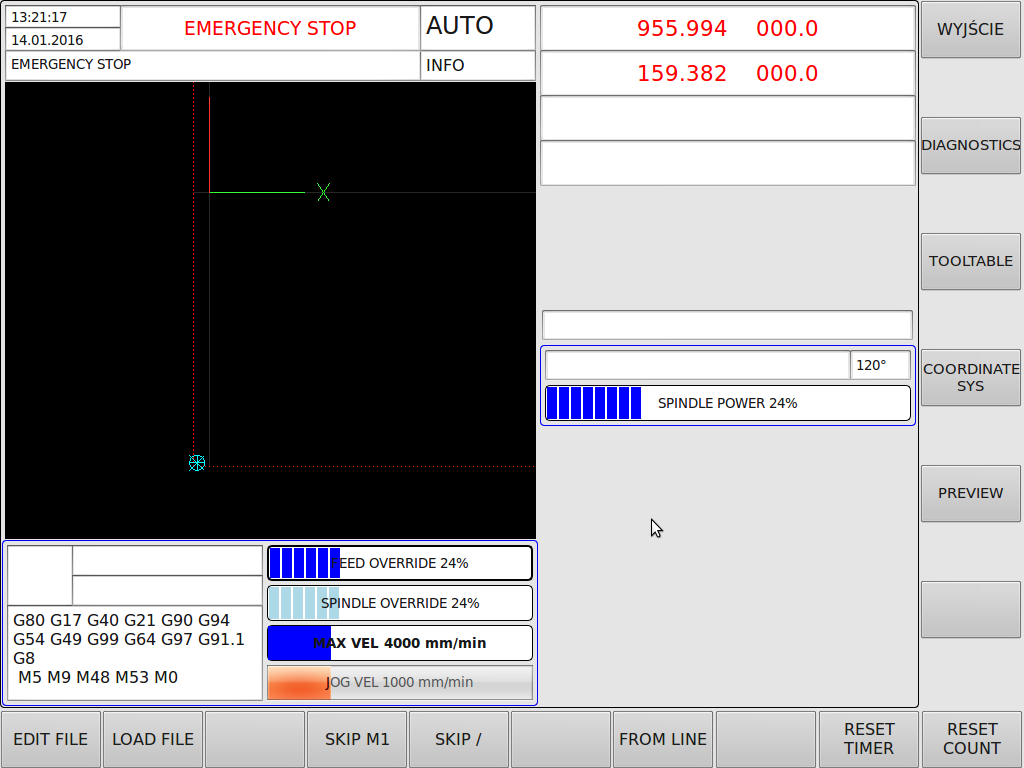Click the red EMERGENCY STOP status

pyautogui.click(x=270, y=28)
